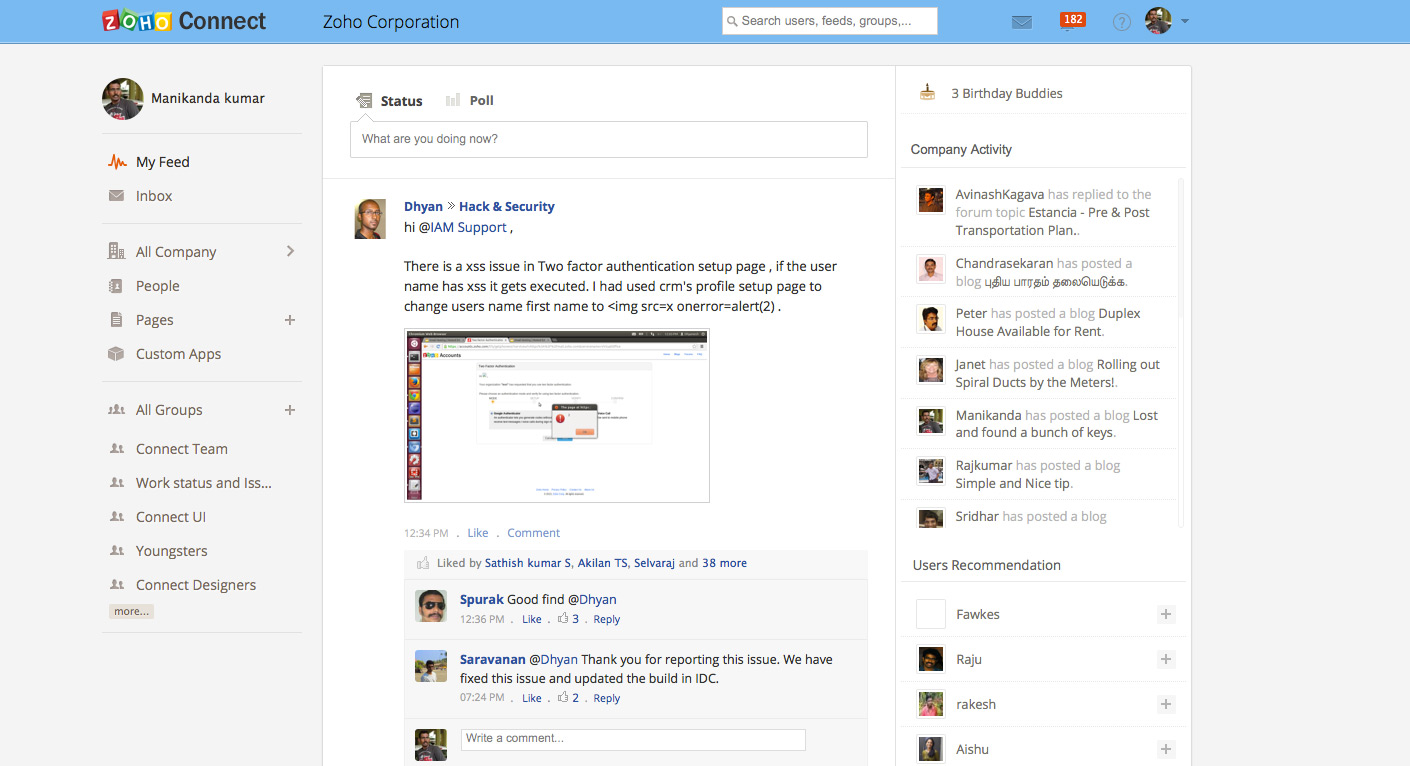Image resolution: width=1410 pixels, height=766 pixels.
Task: Open the Connect Designers group
Action: pyautogui.click(x=195, y=585)
